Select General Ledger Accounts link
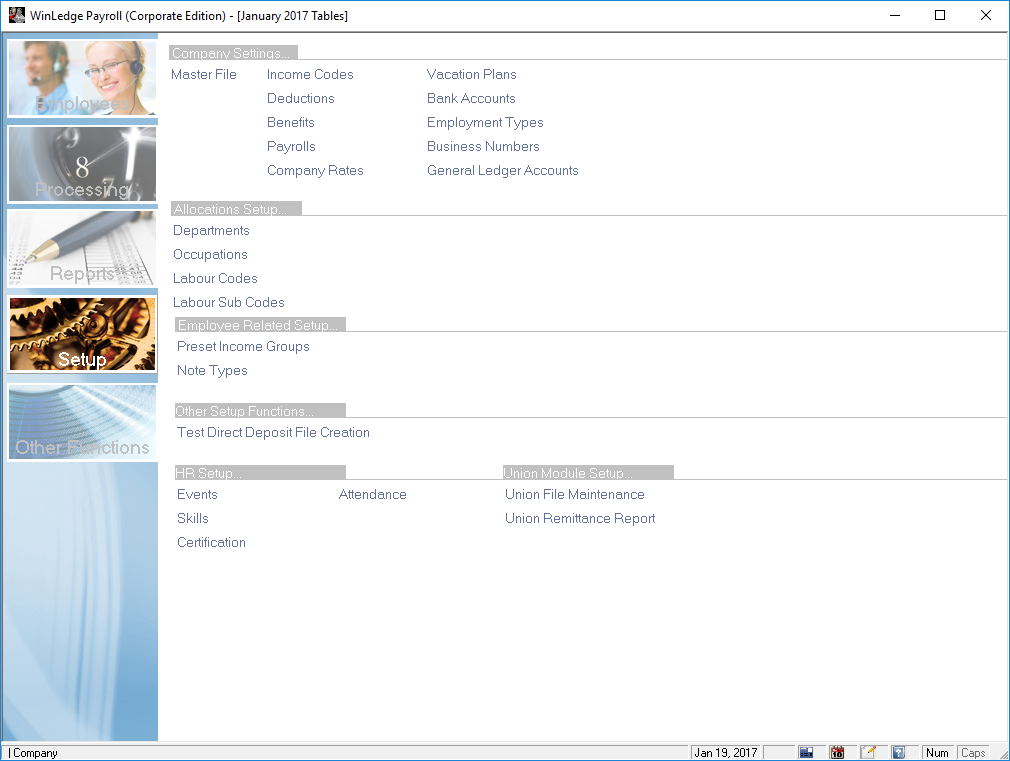The height and width of the screenshot is (761, 1010). 502,170
